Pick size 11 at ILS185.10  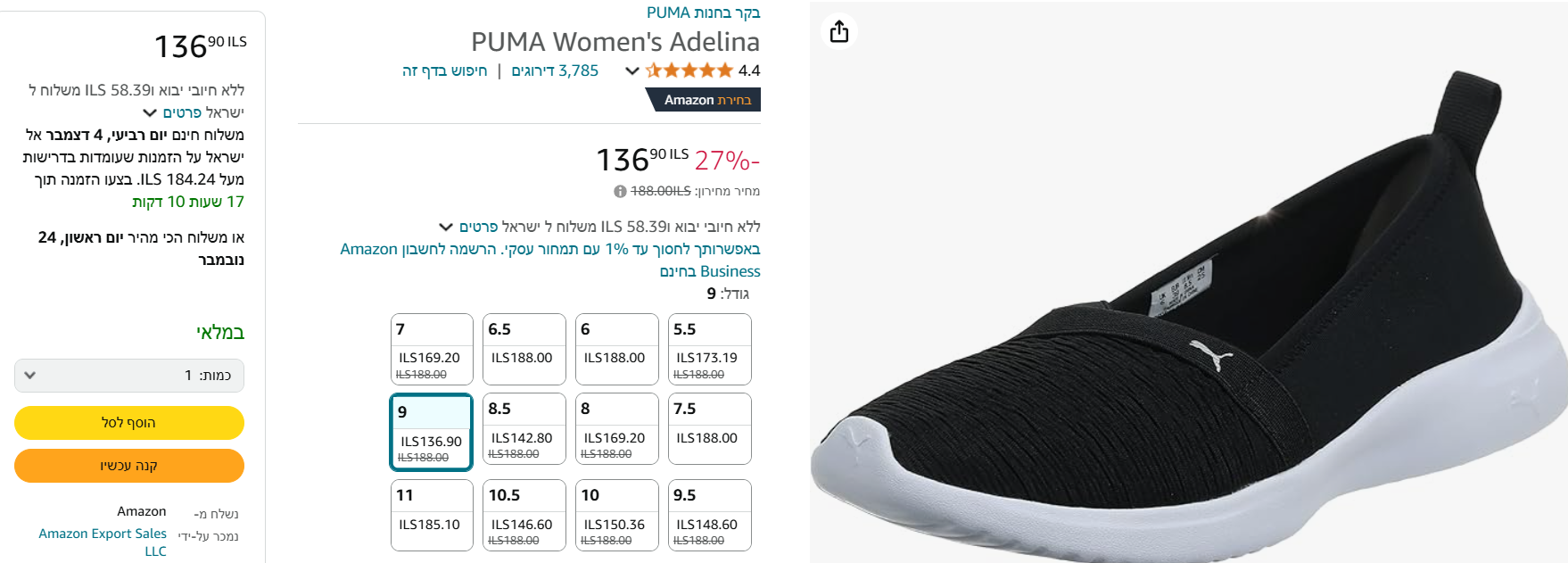click(x=432, y=515)
